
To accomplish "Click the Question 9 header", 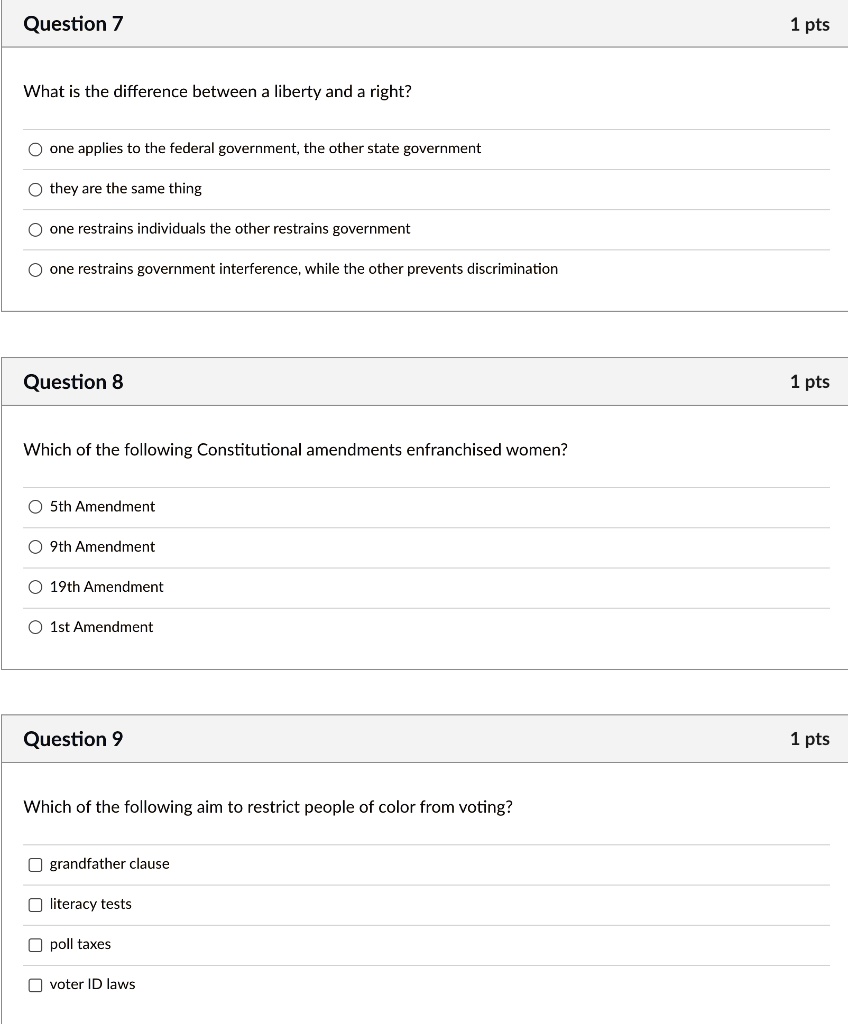I will (x=73, y=738).
